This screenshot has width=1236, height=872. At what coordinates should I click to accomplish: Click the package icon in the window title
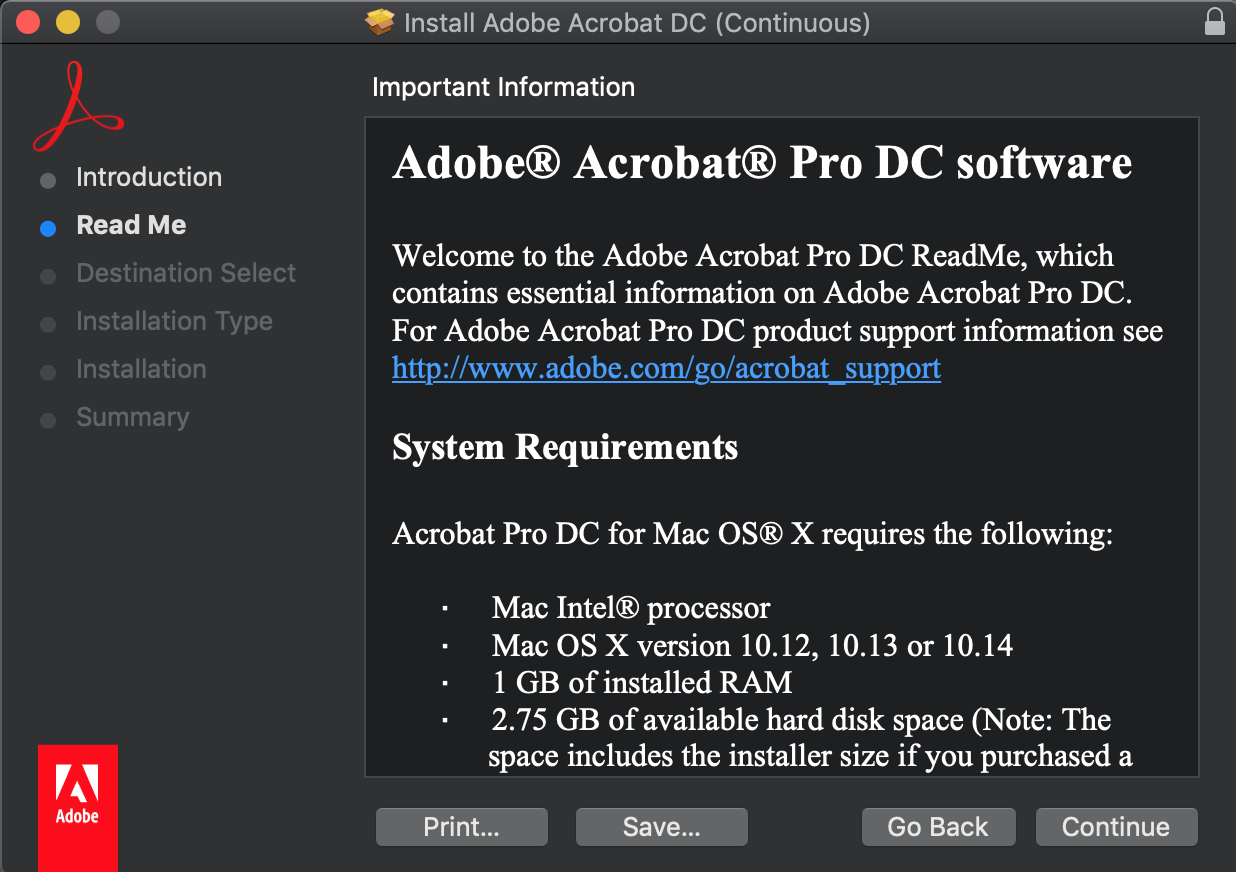coord(380,22)
